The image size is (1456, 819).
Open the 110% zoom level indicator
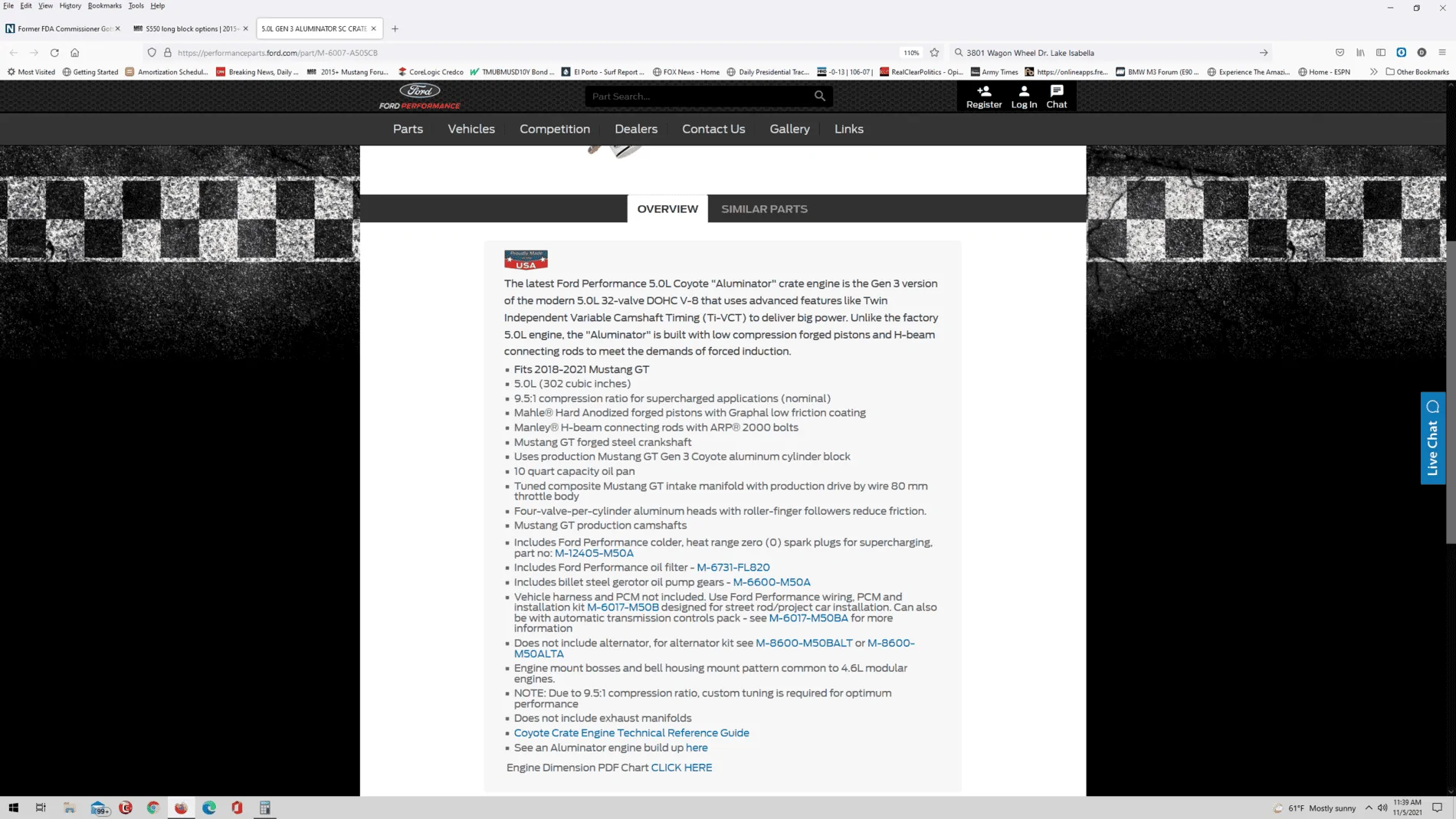910,53
